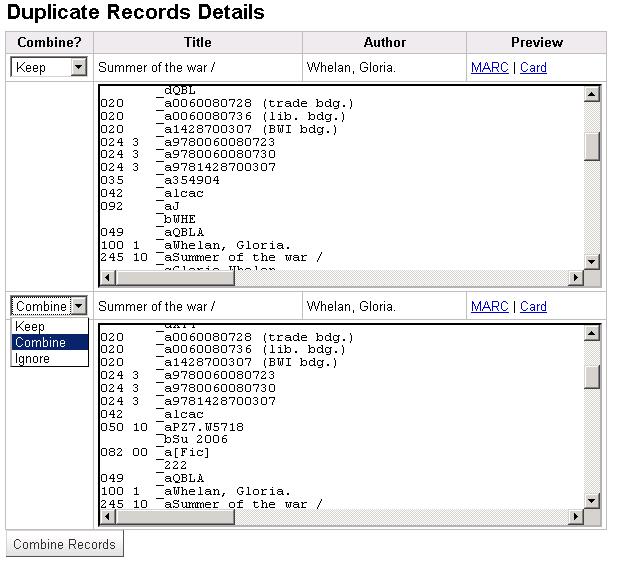Open the first record's Keep dropdown
Screen dimensions: 619x564
click(x=50, y=68)
